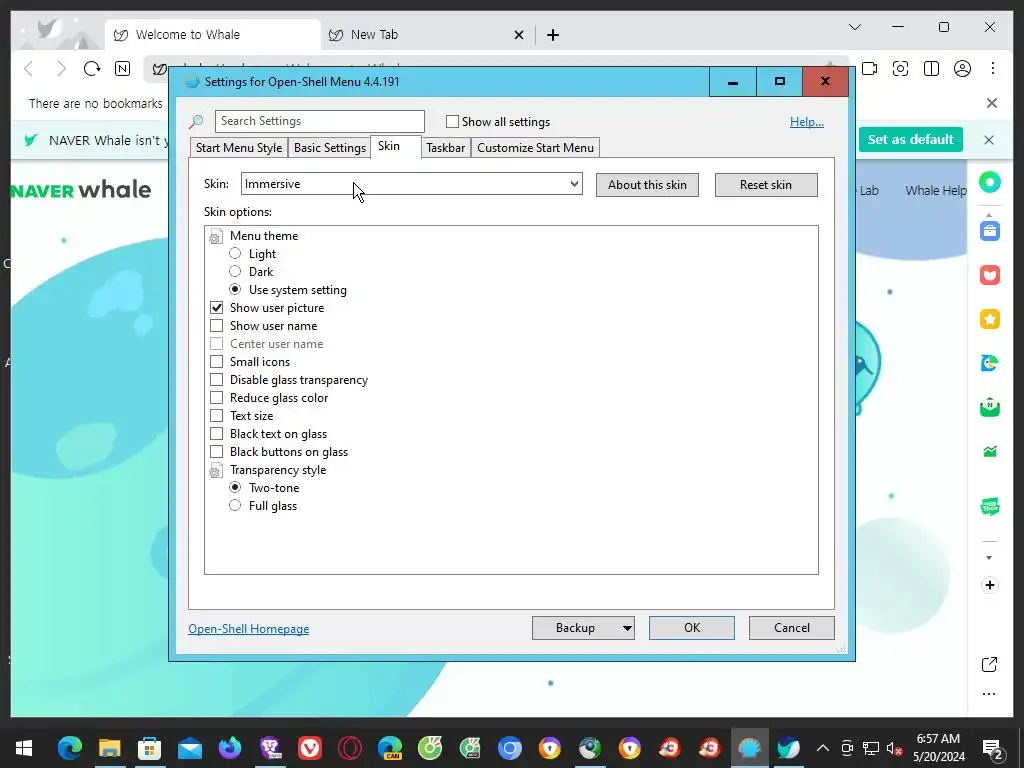Open Microsoft Store from taskbar

click(x=150, y=748)
